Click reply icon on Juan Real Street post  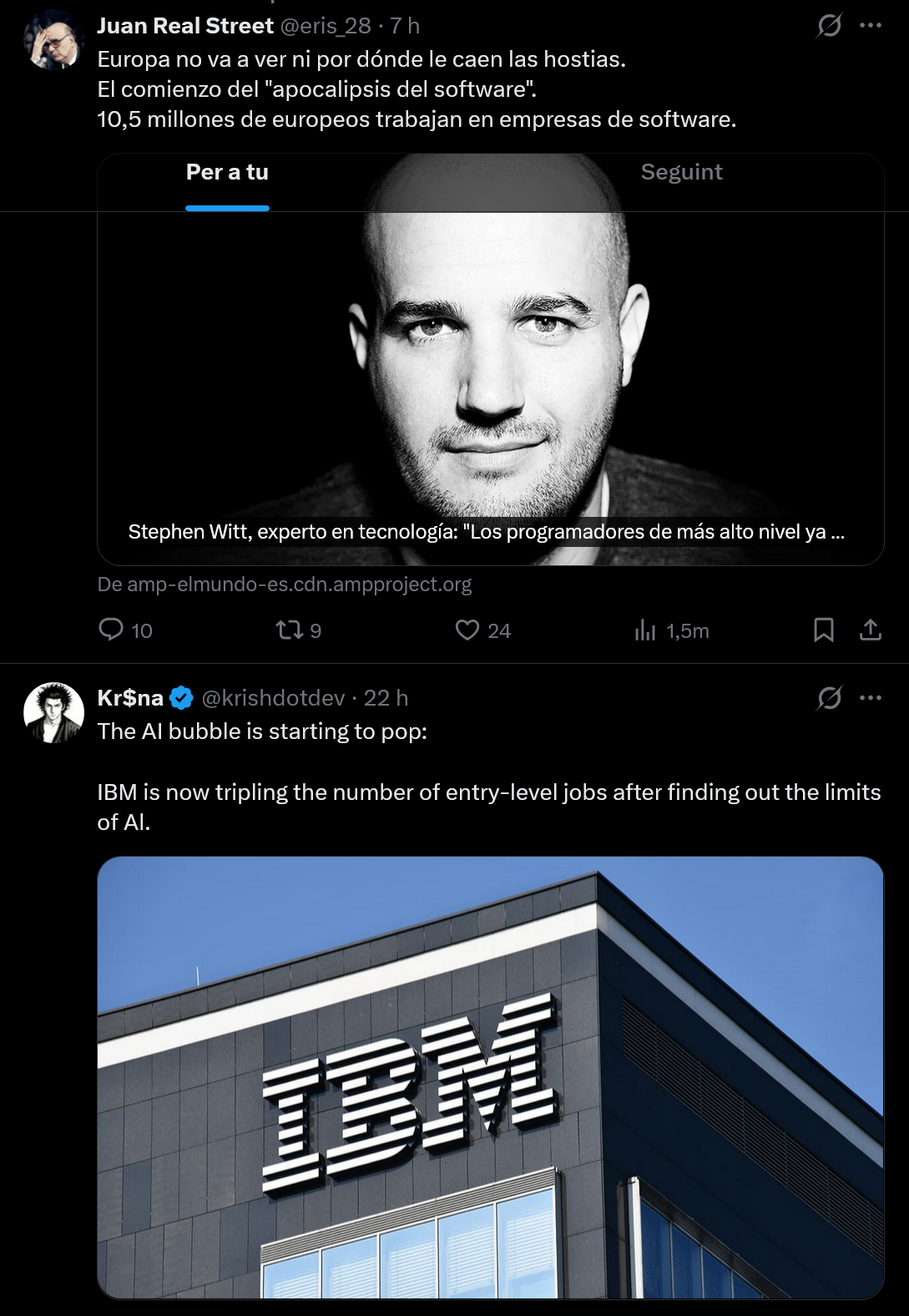click(x=111, y=630)
